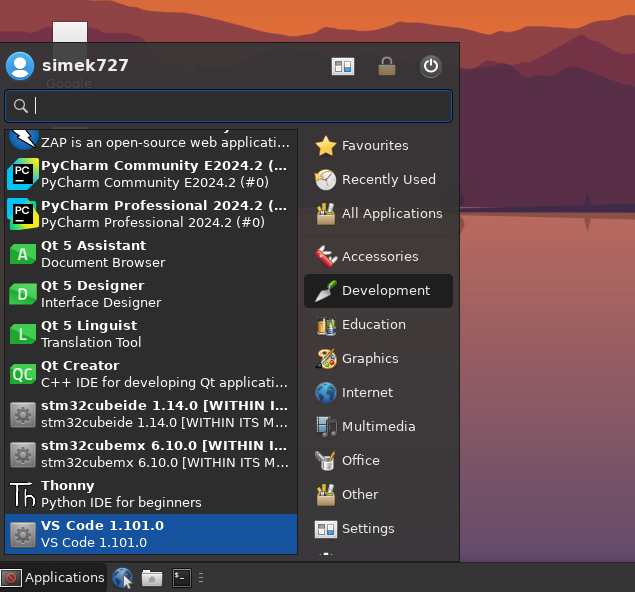Image resolution: width=635 pixels, height=592 pixels.
Task: Click the Qt 5 Designer green D icon
Action: pos(23,294)
